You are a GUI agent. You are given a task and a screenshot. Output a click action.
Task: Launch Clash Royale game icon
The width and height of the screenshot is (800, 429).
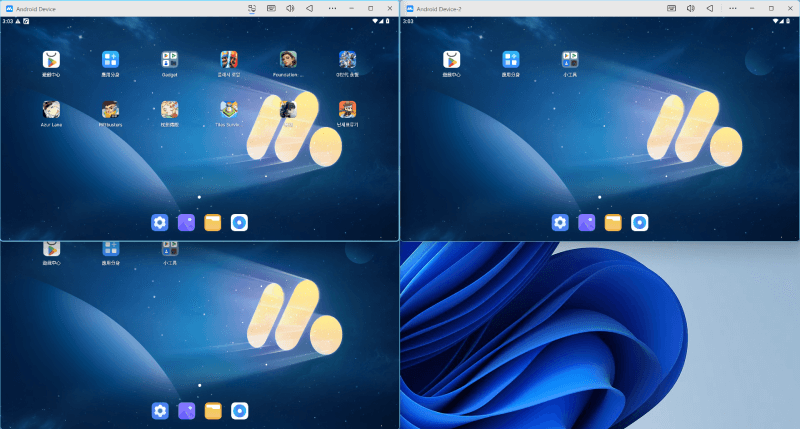pos(229,60)
